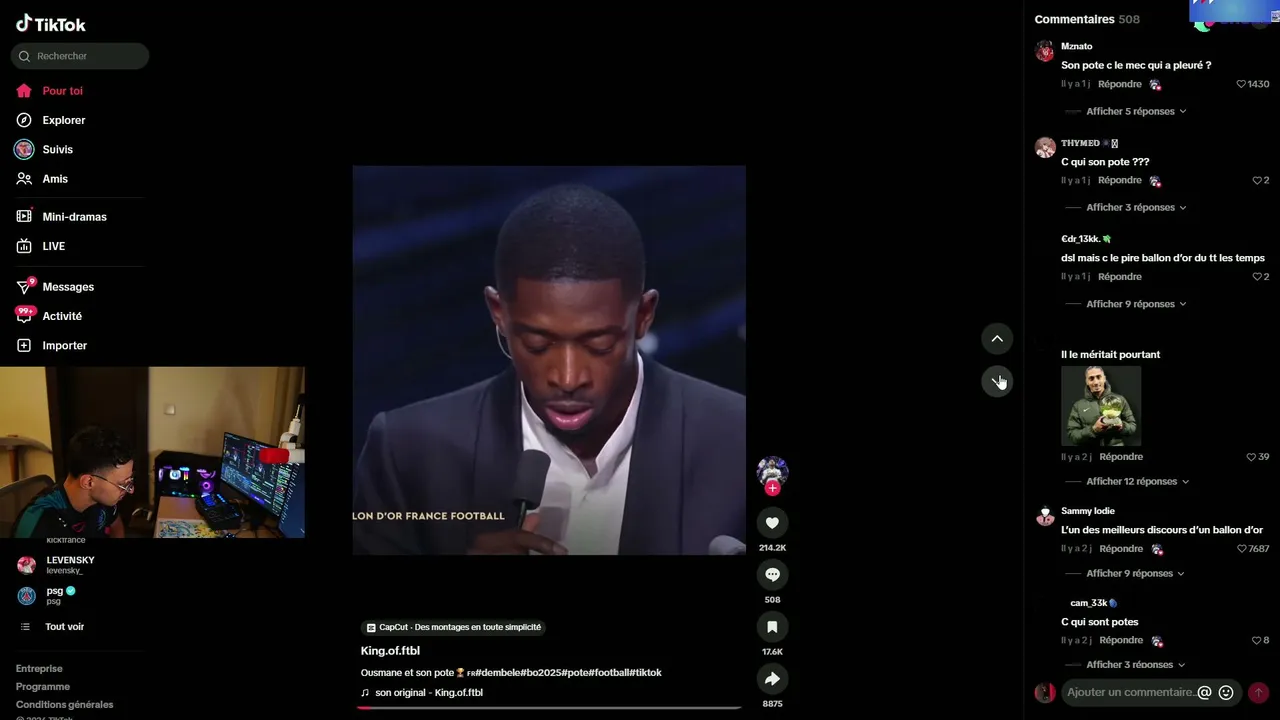Seek using the video progress bar
The image size is (1280, 720).
pos(549,707)
